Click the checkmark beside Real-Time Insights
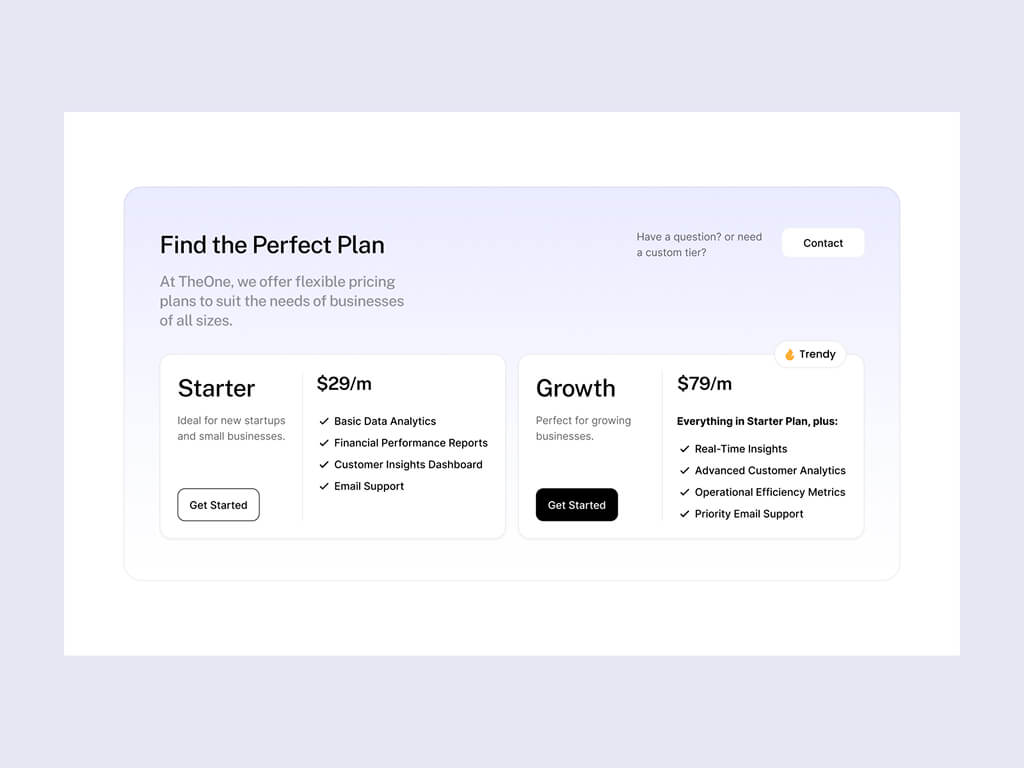 tap(684, 449)
